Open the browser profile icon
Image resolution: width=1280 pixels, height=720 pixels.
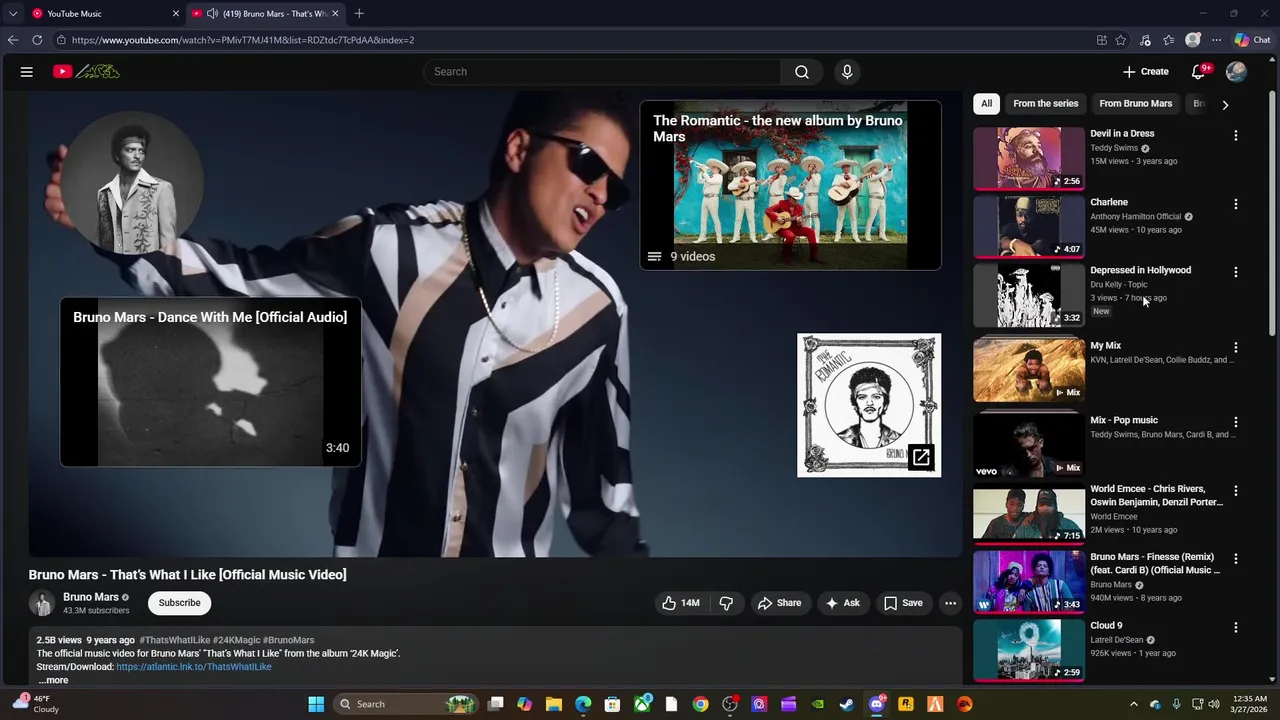coord(1192,40)
